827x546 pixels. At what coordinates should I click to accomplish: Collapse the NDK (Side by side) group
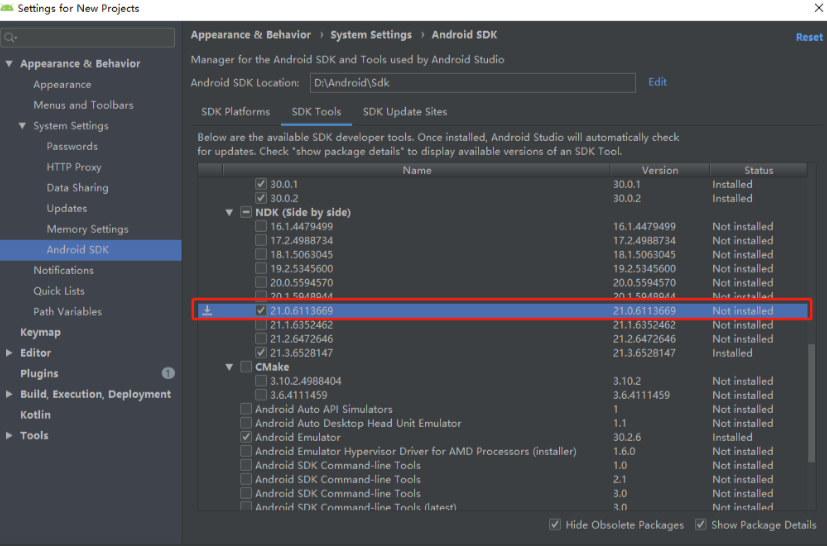[229, 213]
